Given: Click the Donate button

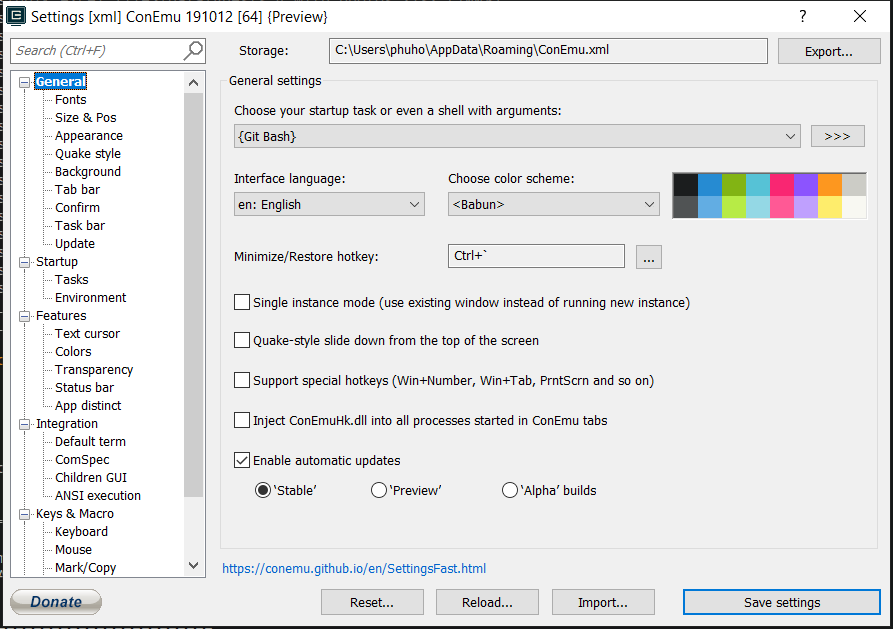Looking at the screenshot, I should pyautogui.click(x=55, y=601).
